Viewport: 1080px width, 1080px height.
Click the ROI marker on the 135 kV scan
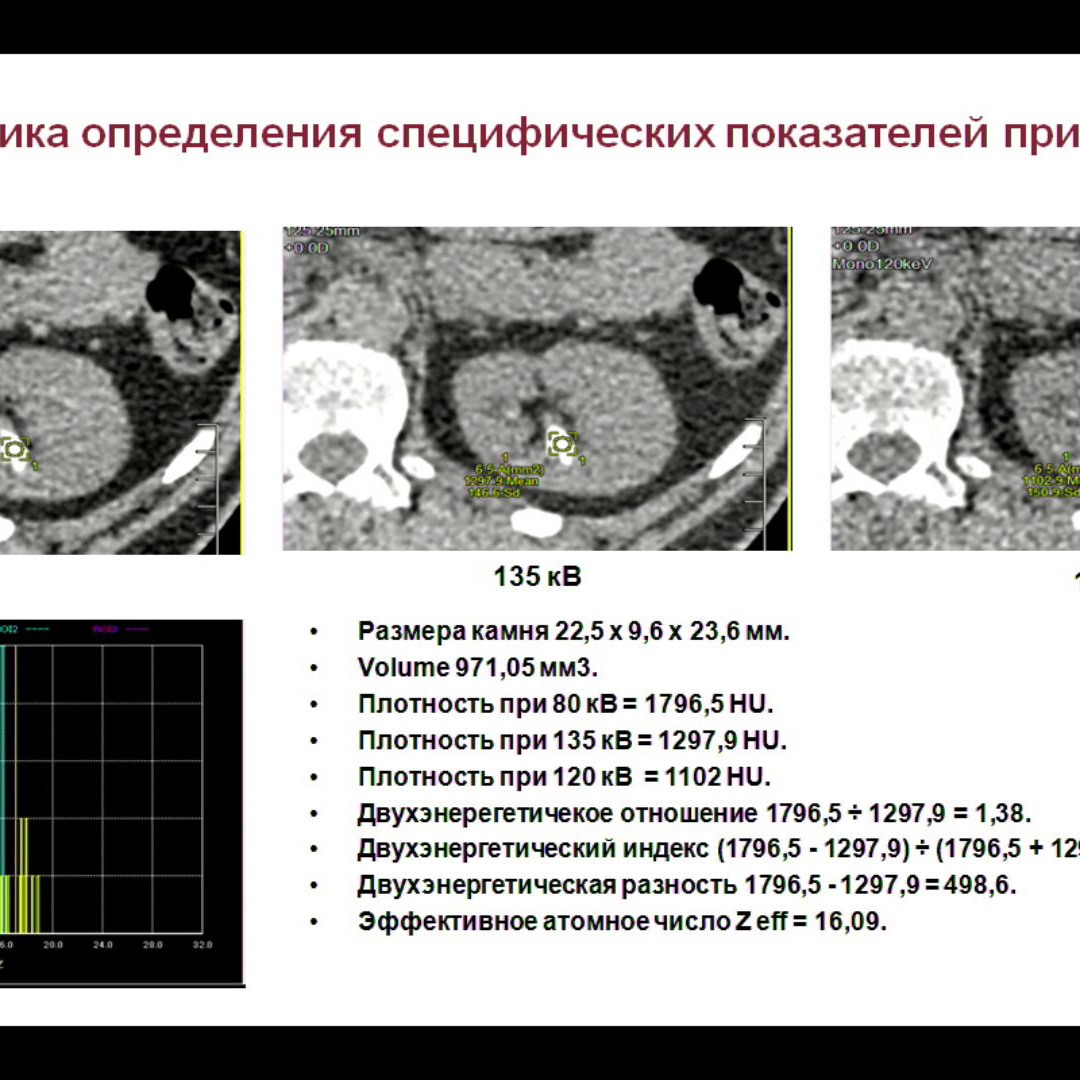pos(563,443)
